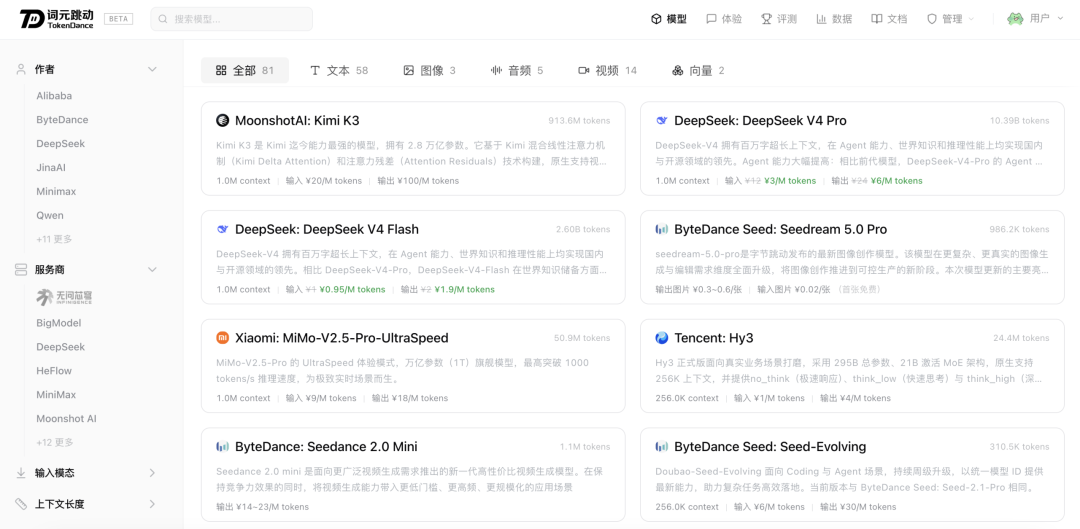Collapse the 作者 filter section
The image size is (1080, 529).
pyautogui.click(x=153, y=70)
